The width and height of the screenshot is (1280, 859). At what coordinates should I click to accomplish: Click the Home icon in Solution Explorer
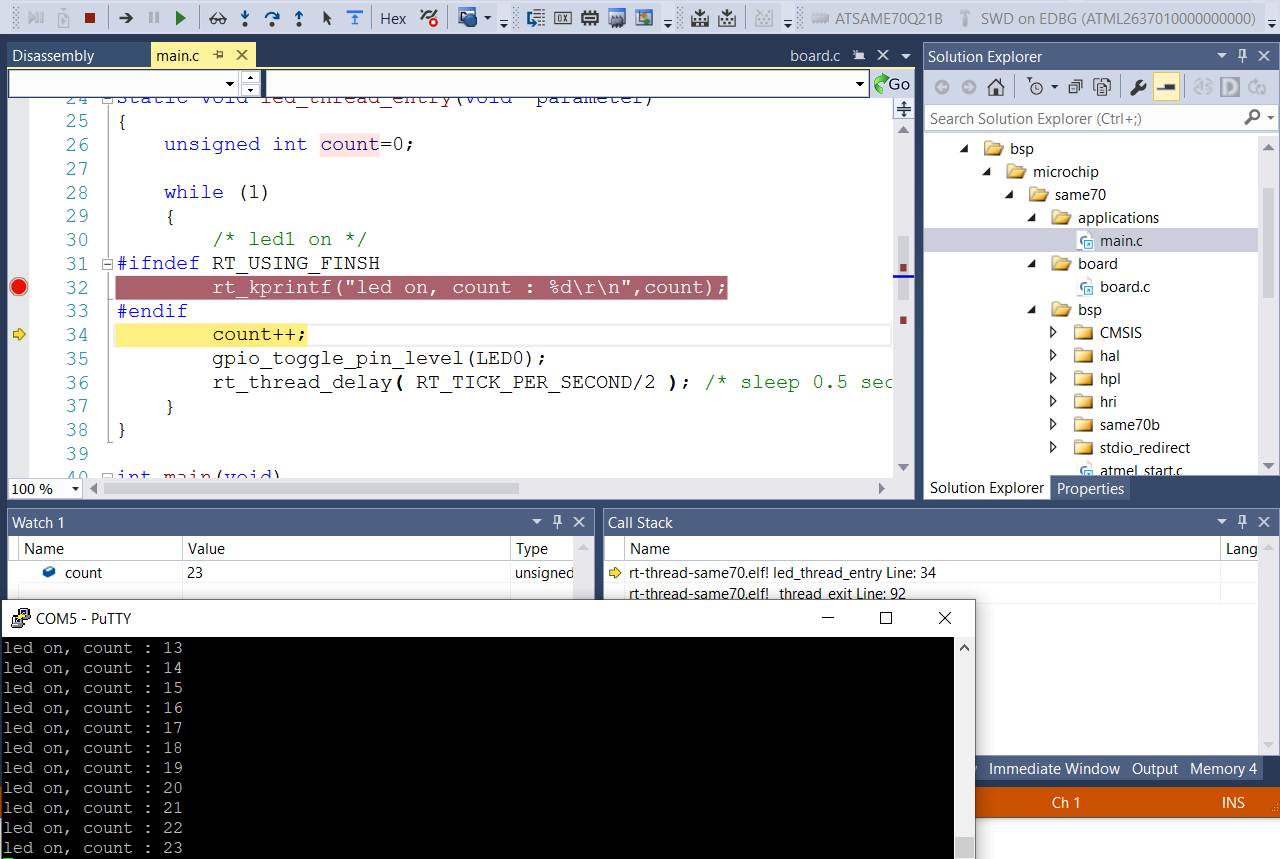click(x=996, y=87)
